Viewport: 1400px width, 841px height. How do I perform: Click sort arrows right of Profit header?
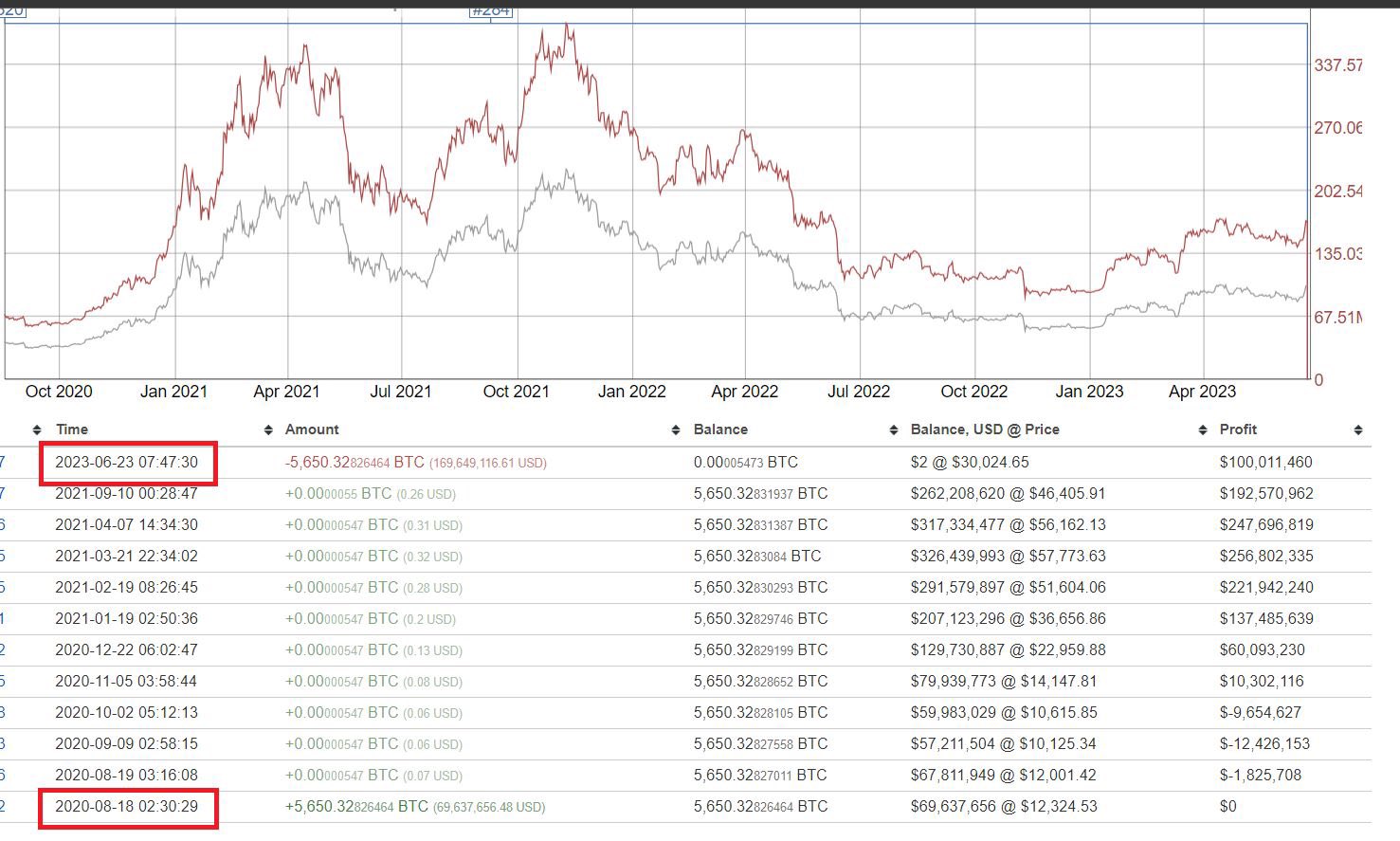1358,430
